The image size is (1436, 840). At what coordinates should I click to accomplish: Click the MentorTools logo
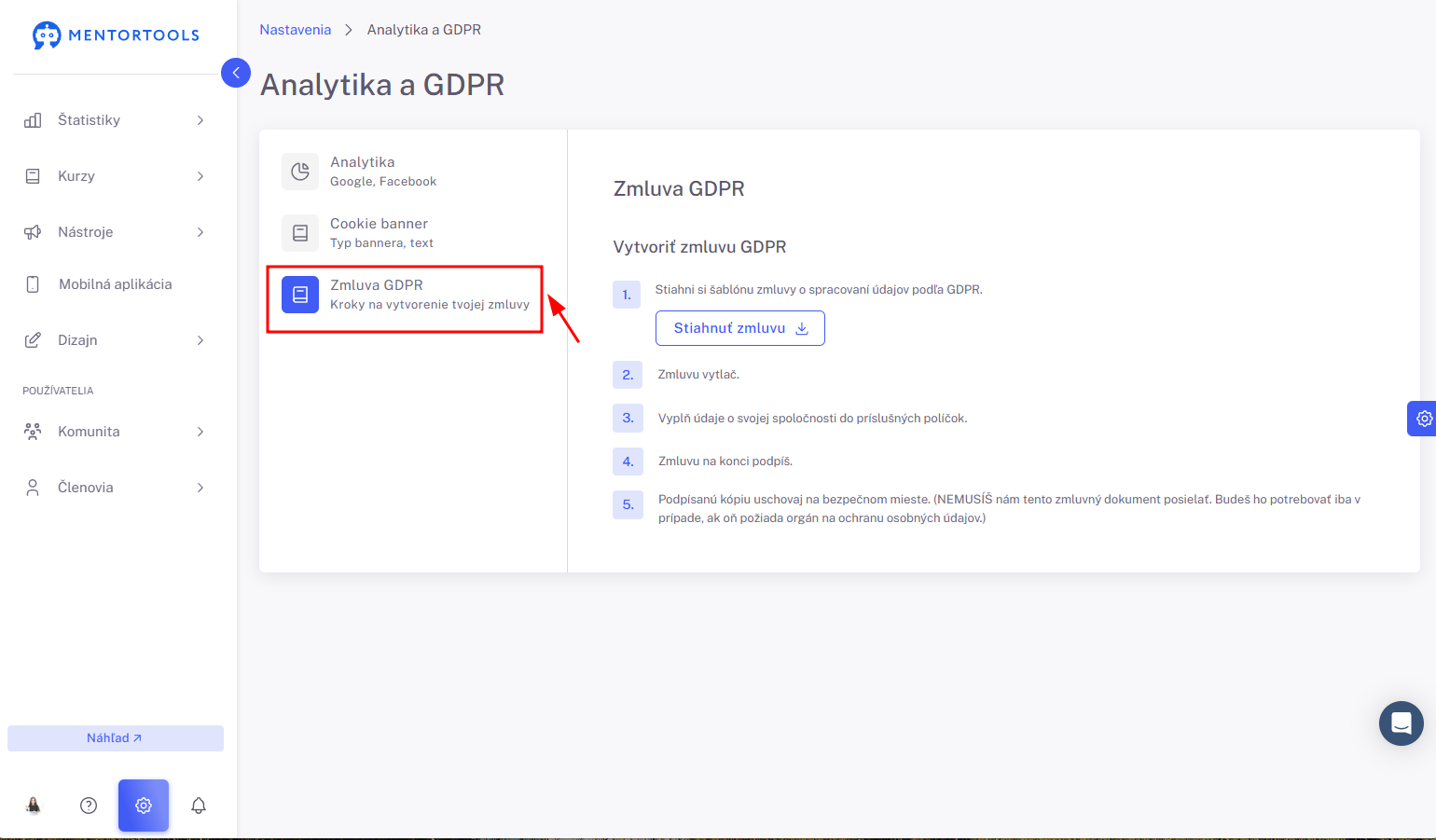coord(116,35)
